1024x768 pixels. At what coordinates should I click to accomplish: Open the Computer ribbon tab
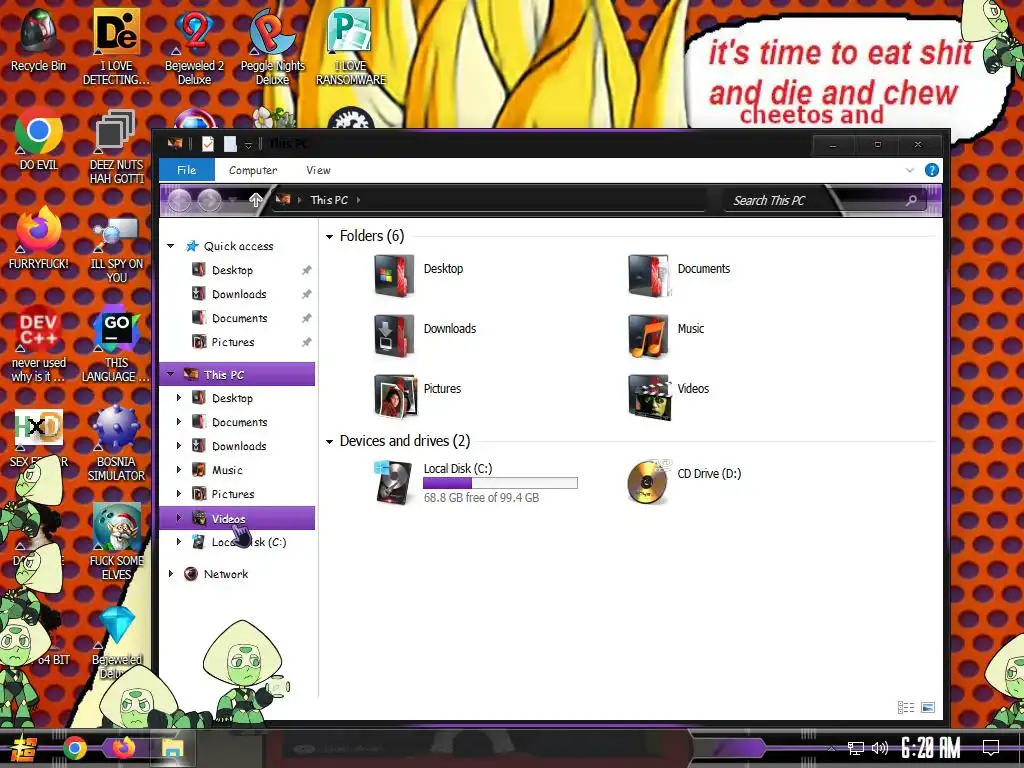(x=253, y=170)
